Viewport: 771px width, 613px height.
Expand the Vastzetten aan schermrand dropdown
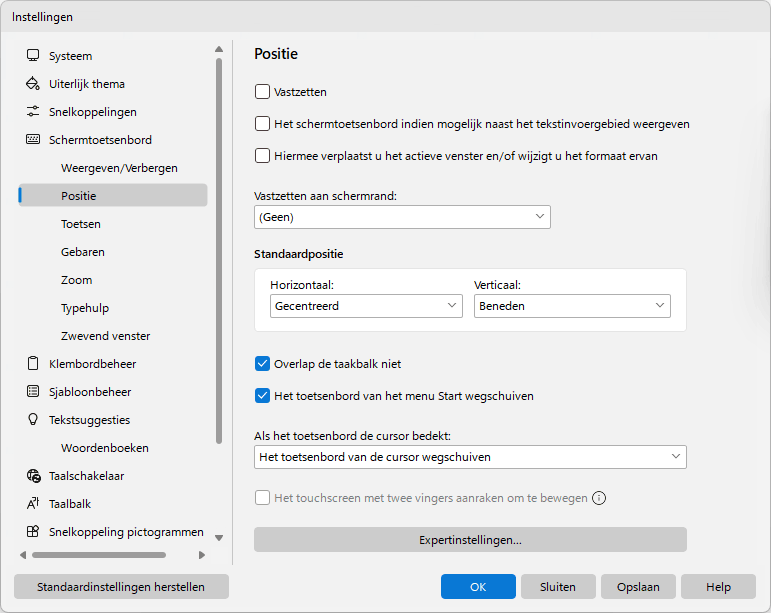[x=402, y=217]
